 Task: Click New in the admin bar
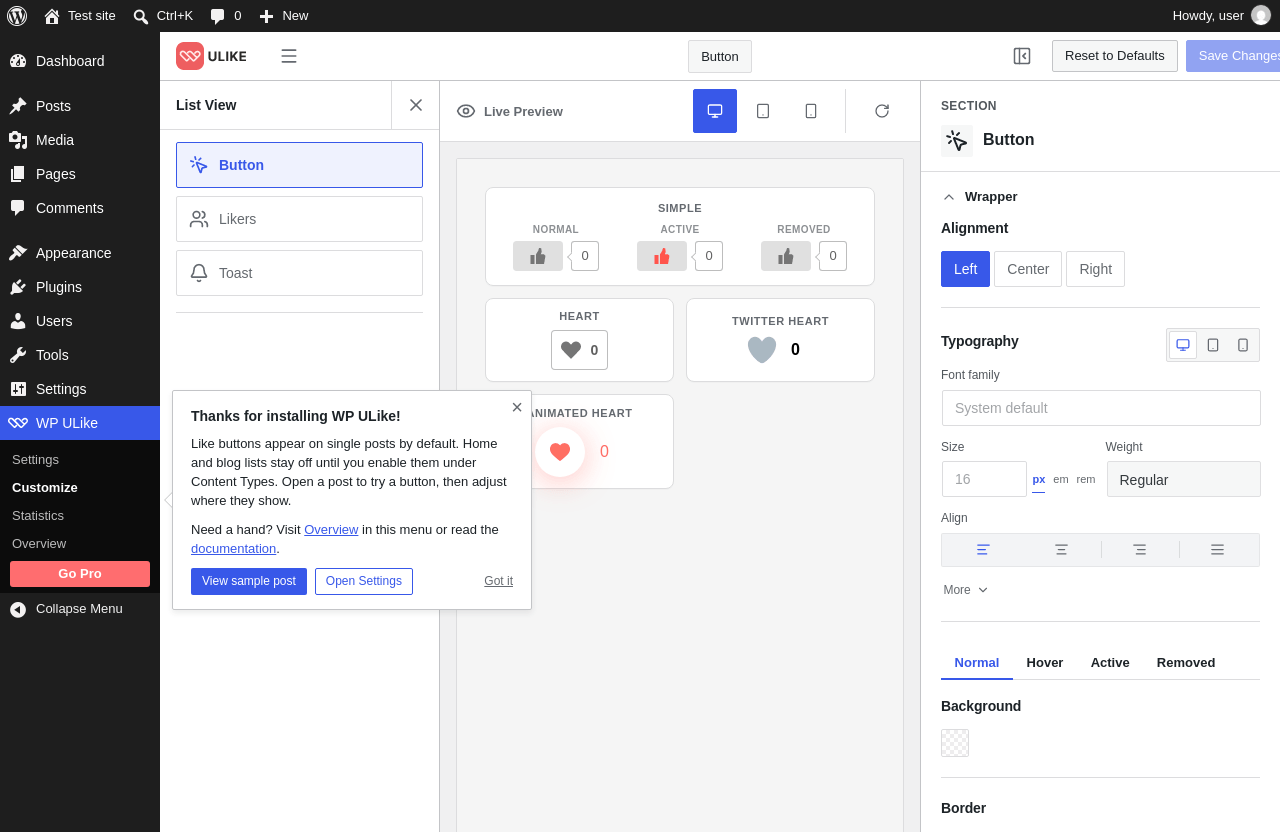point(284,16)
